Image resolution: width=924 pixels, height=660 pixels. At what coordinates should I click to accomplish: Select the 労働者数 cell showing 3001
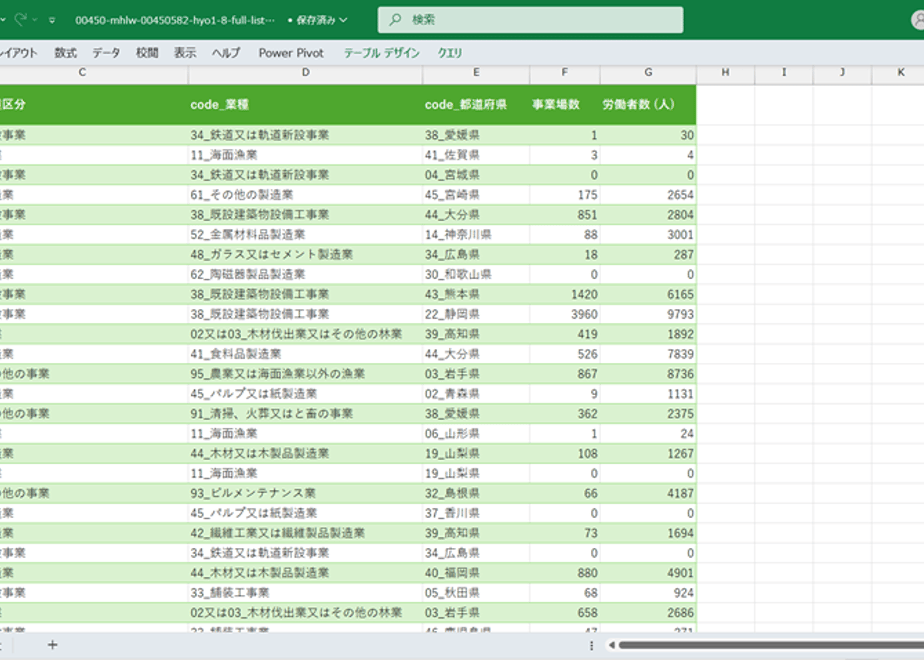648,235
